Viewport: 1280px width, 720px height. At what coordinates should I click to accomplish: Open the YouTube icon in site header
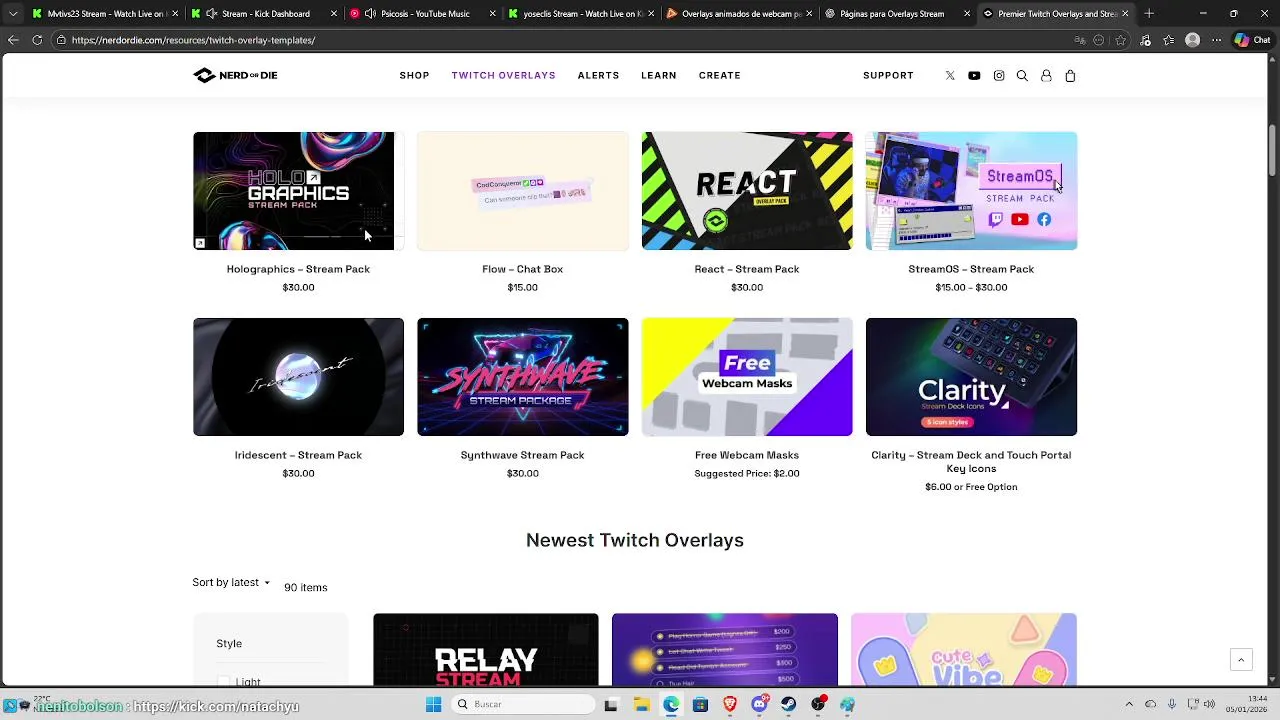click(x=974, y=75)
